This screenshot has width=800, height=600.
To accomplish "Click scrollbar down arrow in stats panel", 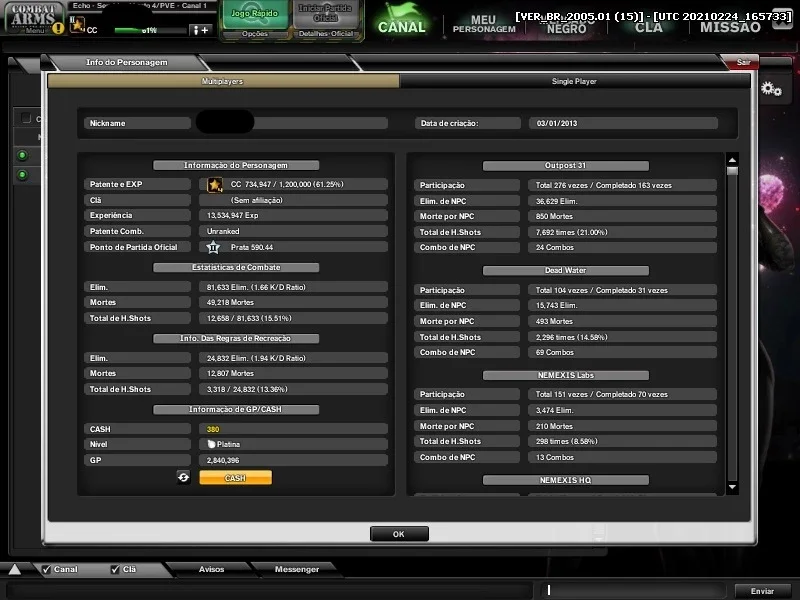I will click(x=732, y=487).
